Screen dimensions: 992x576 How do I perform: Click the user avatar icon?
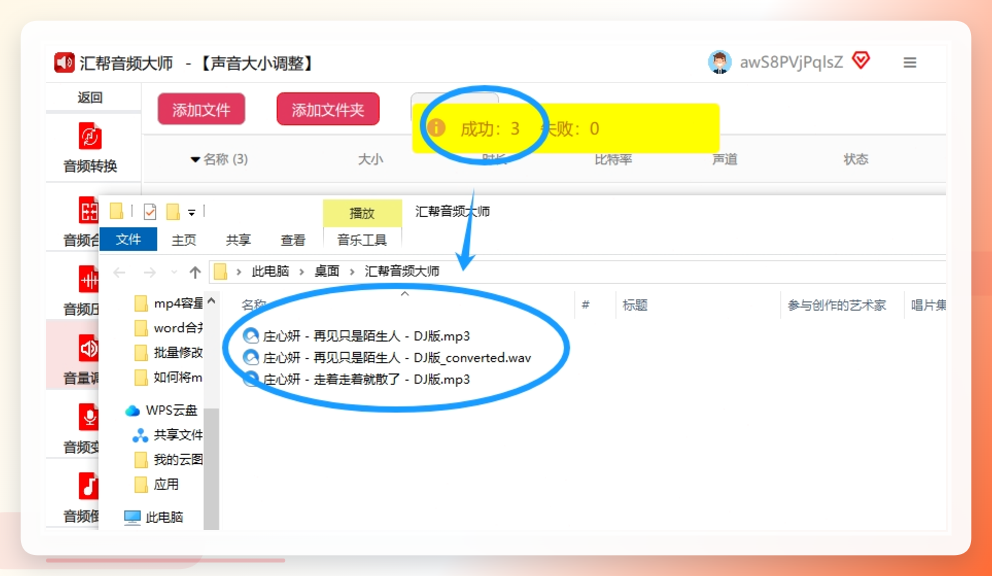coord(719,62)
